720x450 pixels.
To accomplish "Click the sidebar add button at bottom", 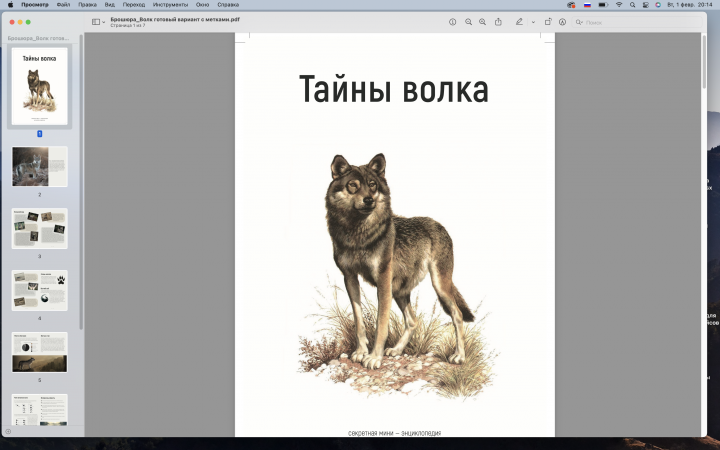I will coord(8,431).
